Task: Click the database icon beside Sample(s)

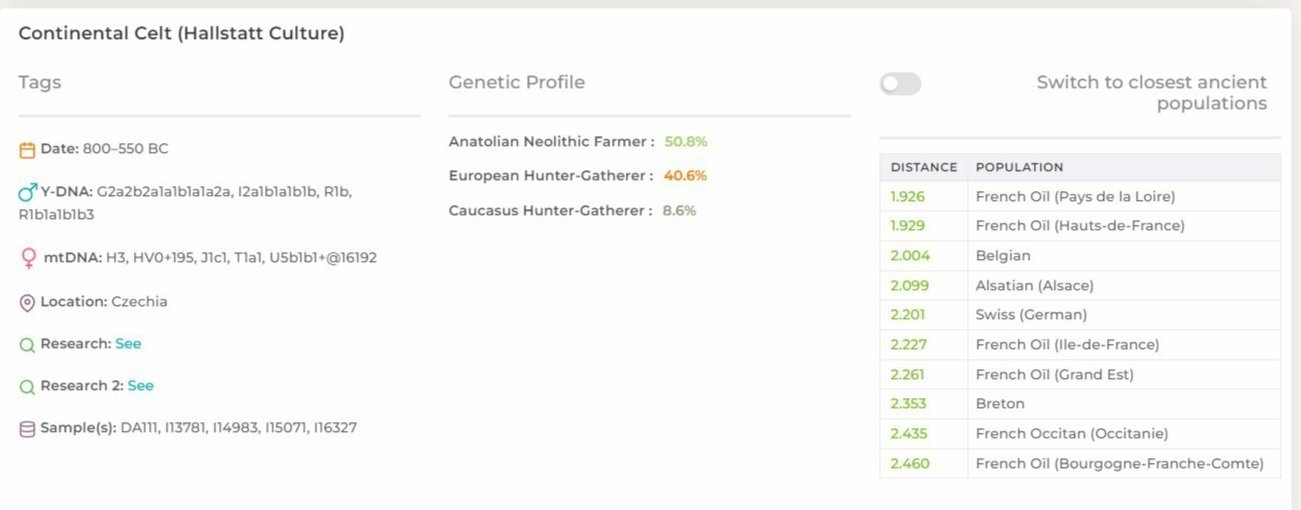Action: point(27,428)
